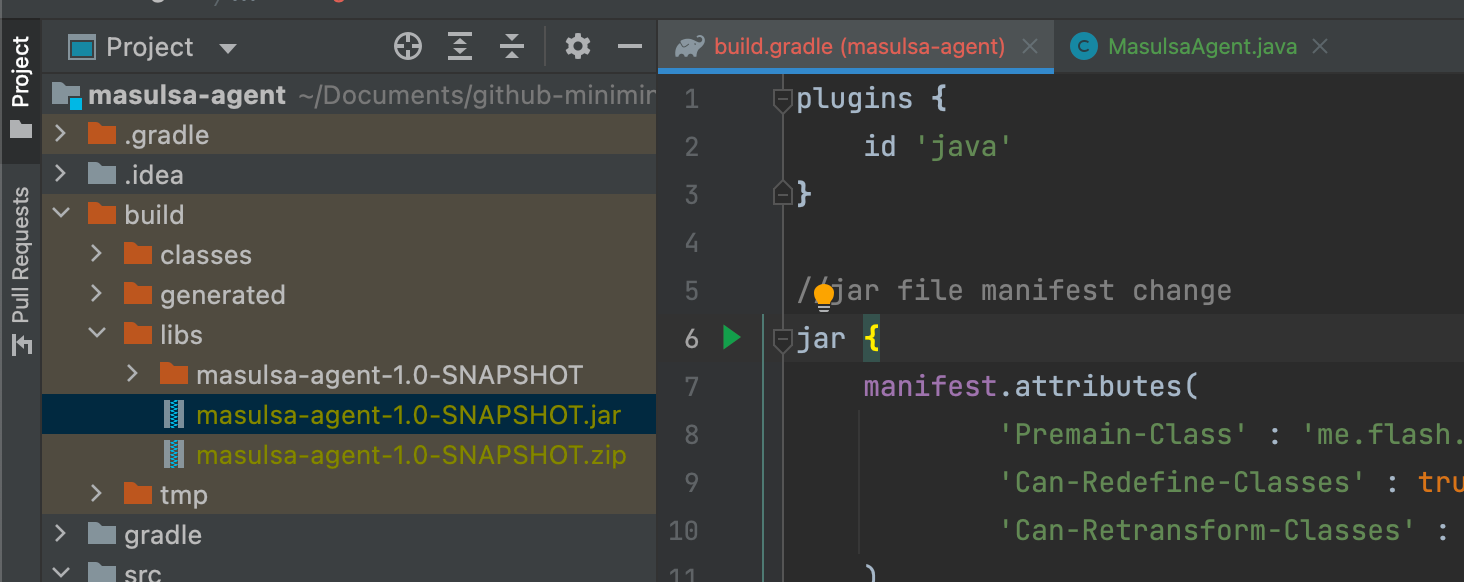Click the 'Can-Redefine-Classes' string in code
The image size is (1464, 582).
1182,482
